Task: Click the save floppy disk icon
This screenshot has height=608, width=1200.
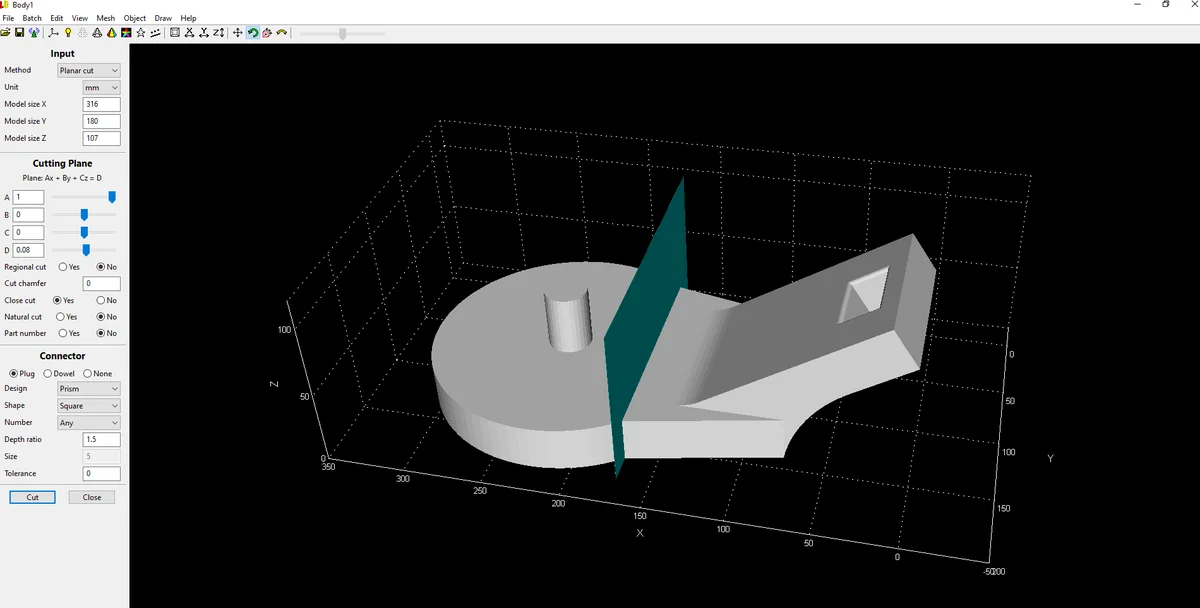Action: 20,33
